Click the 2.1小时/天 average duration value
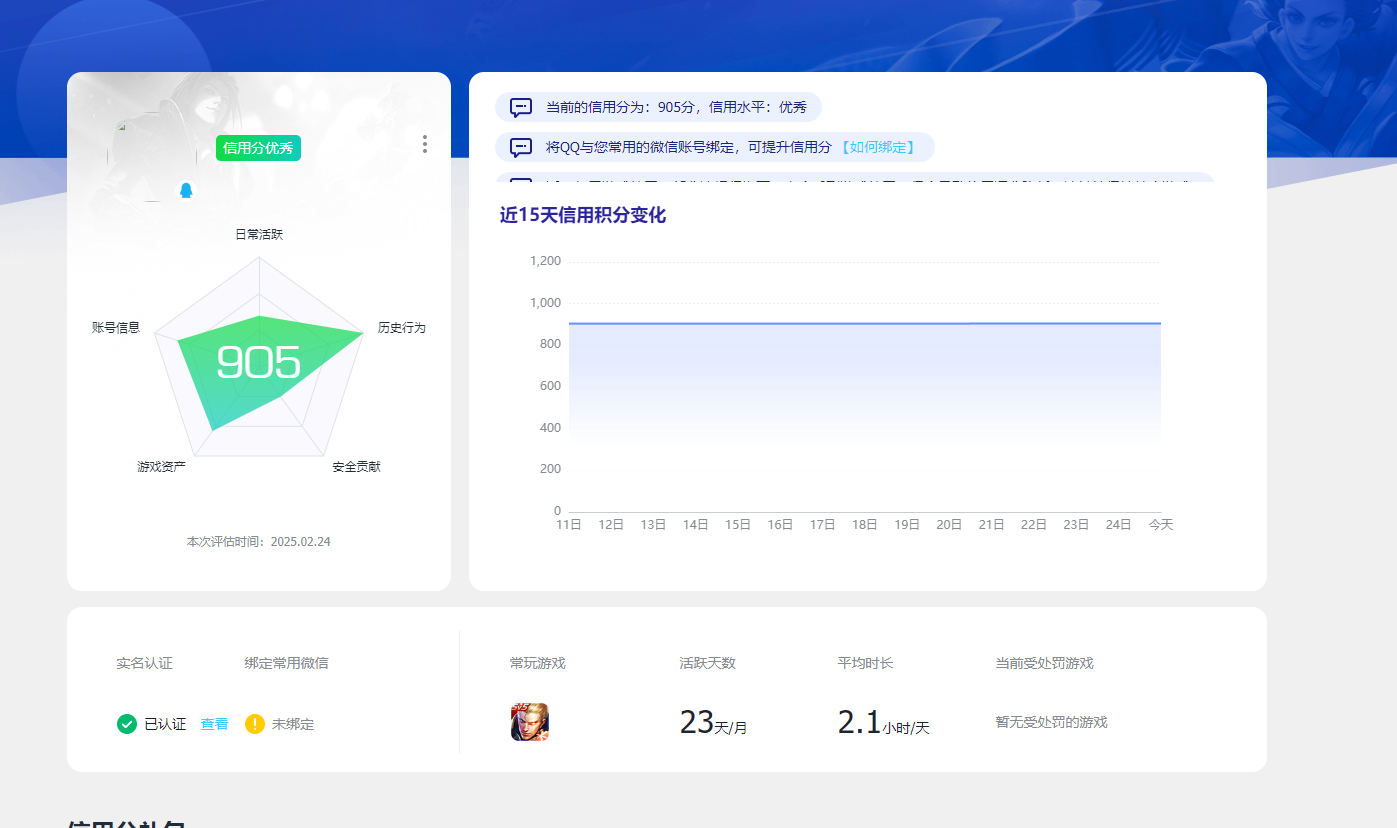Viewport: 1397px width, 828px height. 884,722
